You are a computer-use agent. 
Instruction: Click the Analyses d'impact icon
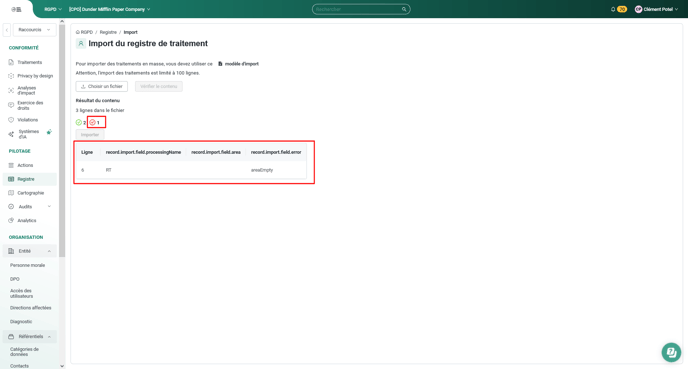coord(11,90)
